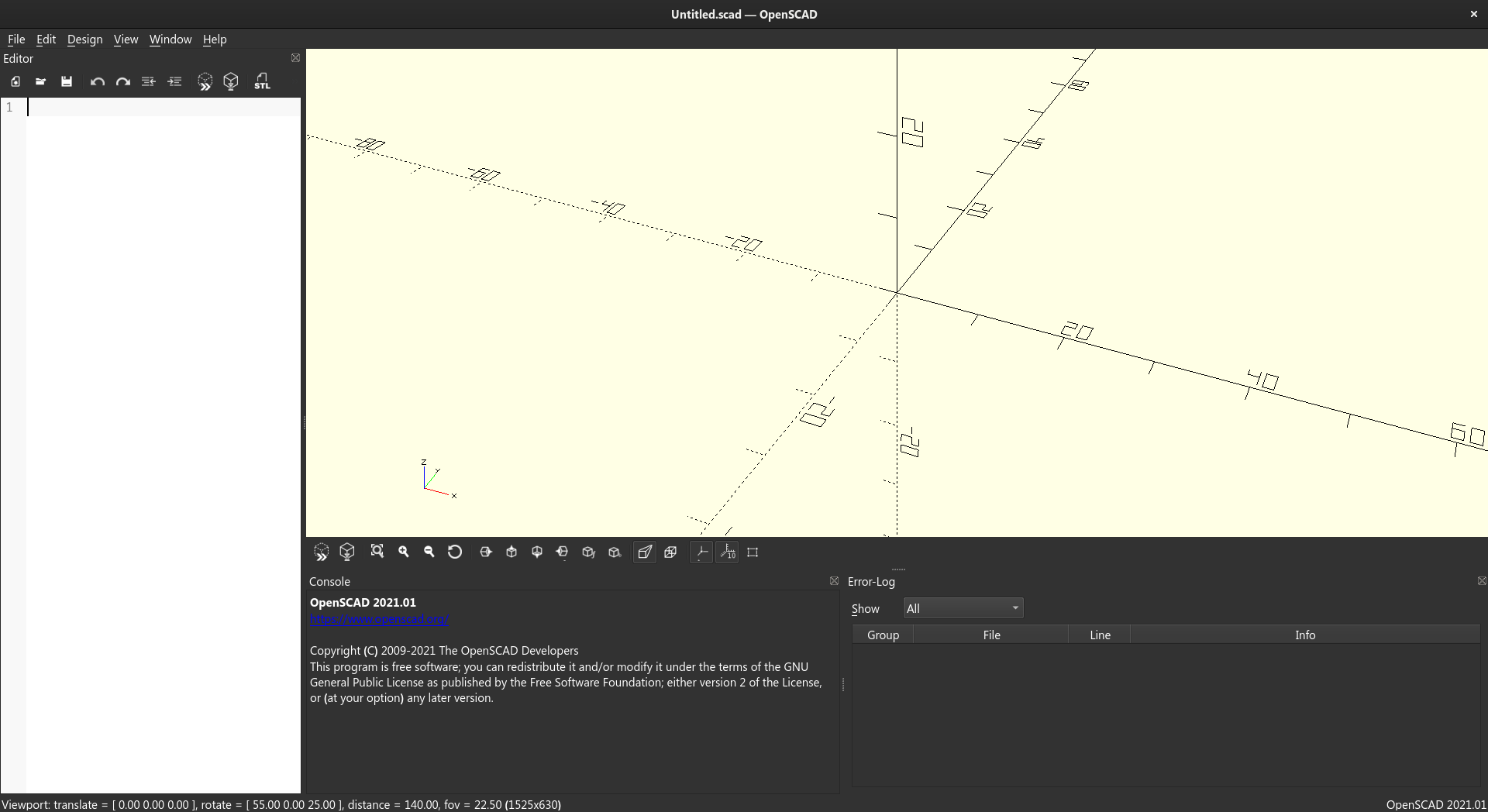
Task: Enable orthogonal projection
Action: pyautogui.click(x=670, y=552)
